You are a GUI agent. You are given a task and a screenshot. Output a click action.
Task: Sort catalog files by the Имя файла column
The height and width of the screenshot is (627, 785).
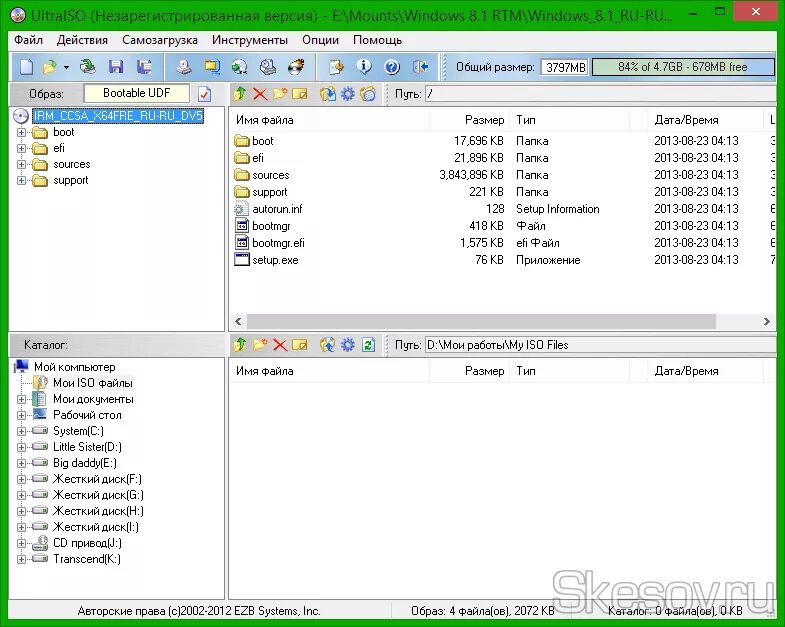[x=329, y=371]
